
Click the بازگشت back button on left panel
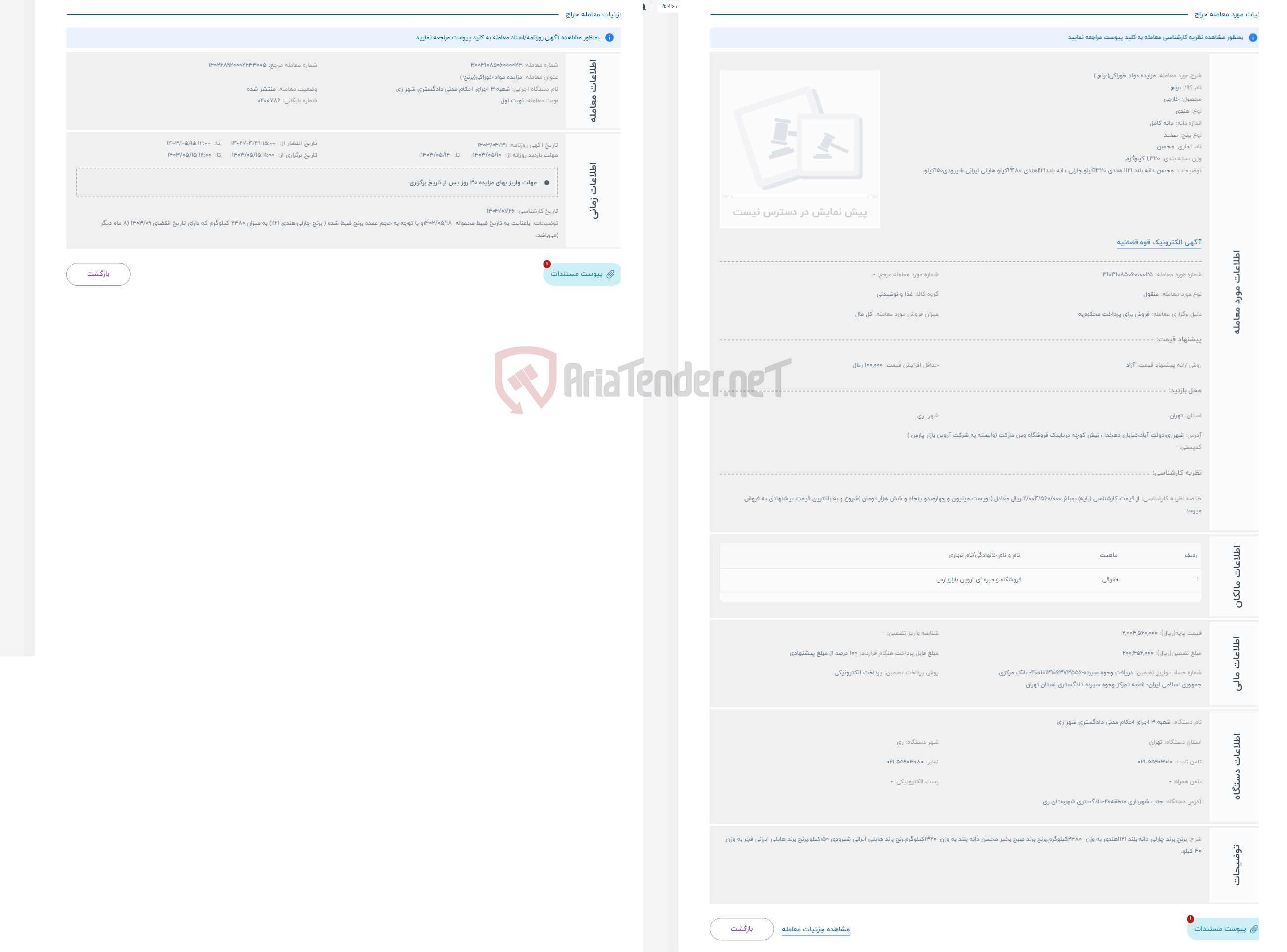tap(97, 272)
